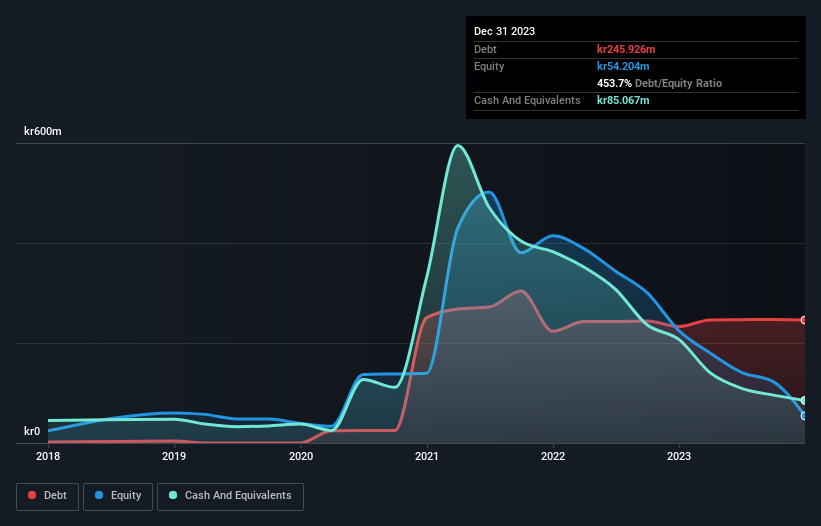Click the 2018 x-axis label

48,456
